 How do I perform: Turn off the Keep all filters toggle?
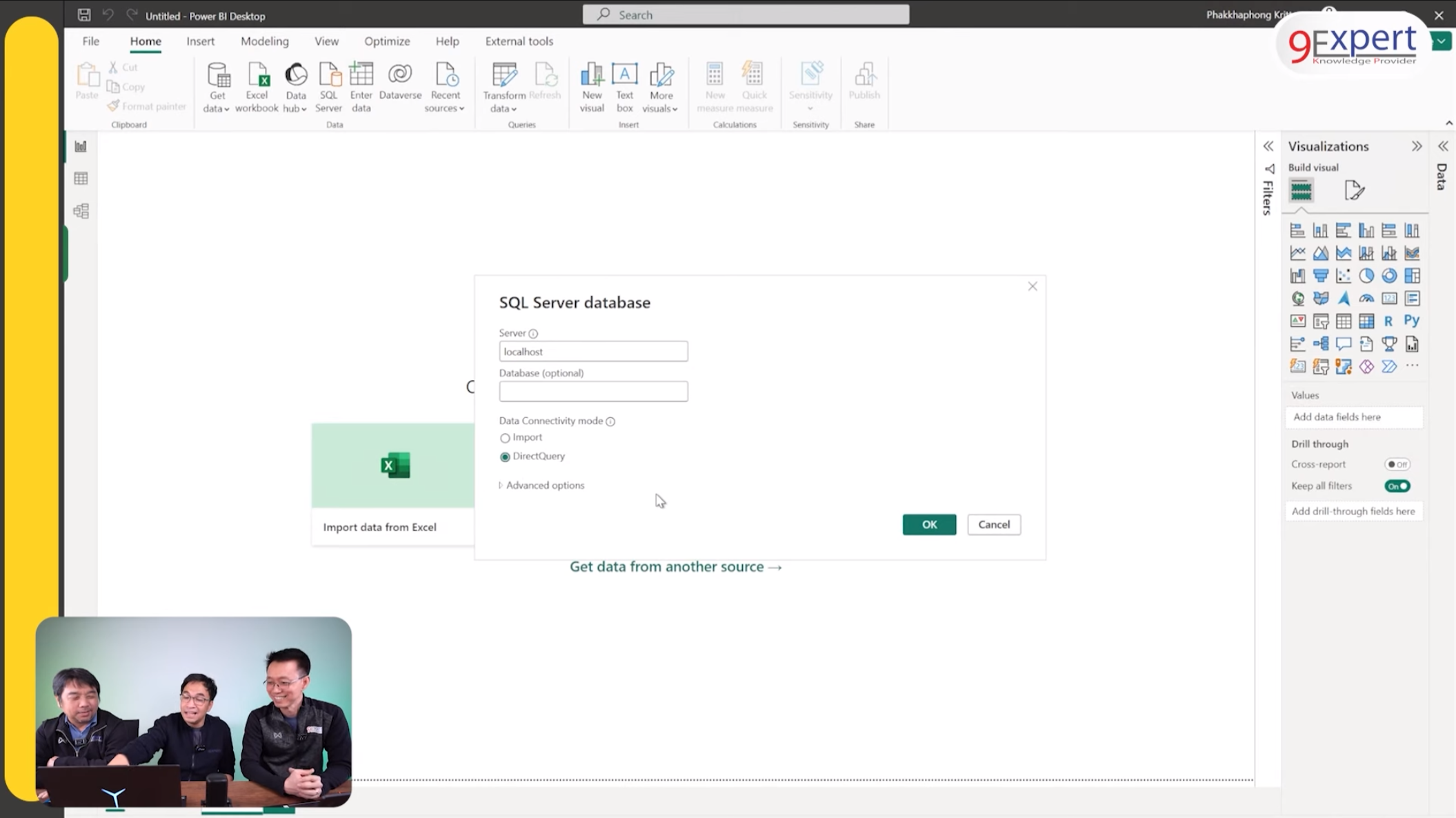pos(1397,486)
